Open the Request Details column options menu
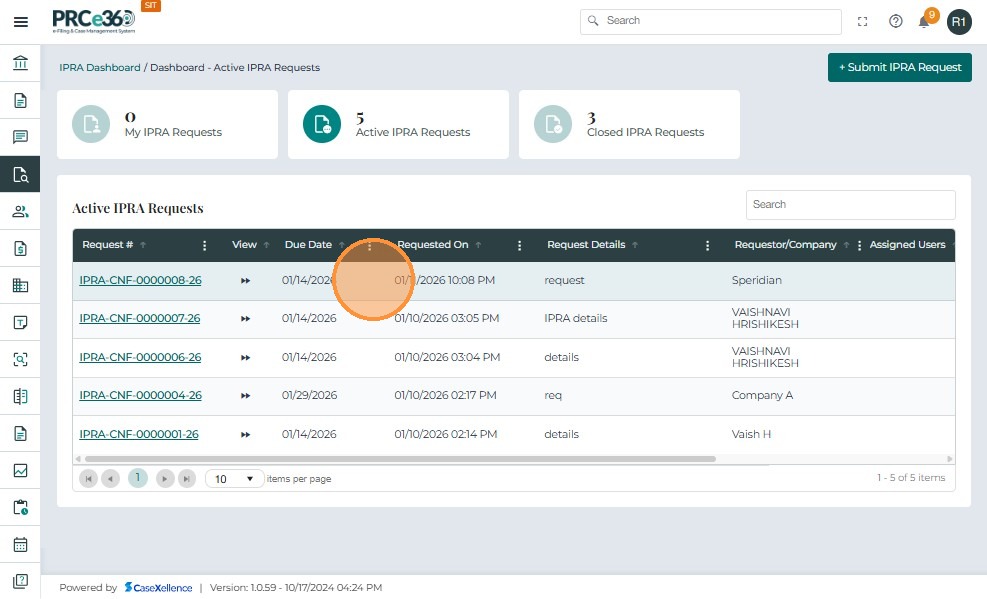987x599 pixels. click(708, 245)
